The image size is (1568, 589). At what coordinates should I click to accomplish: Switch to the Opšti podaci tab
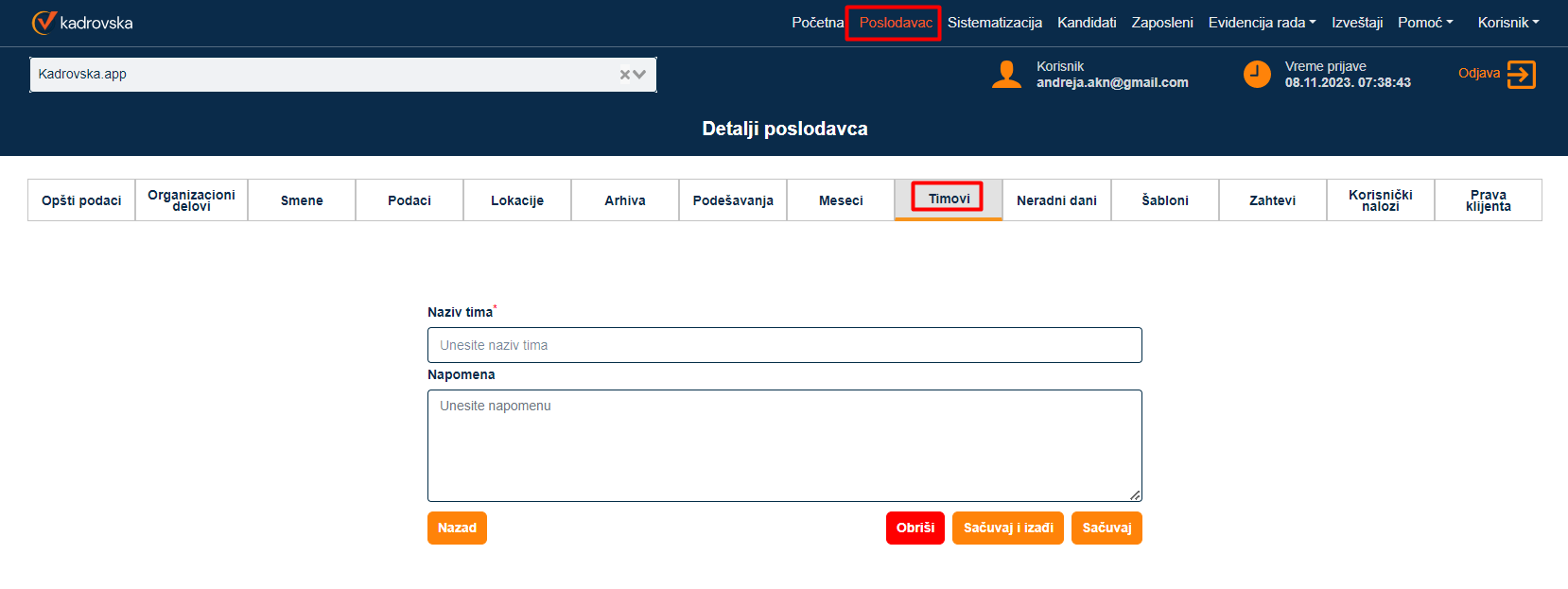tap(81, 200)
